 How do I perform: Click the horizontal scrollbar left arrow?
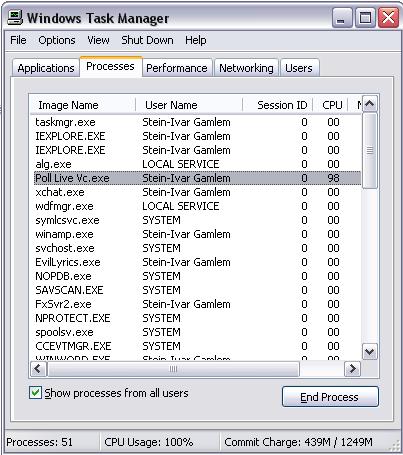[38, 369]
